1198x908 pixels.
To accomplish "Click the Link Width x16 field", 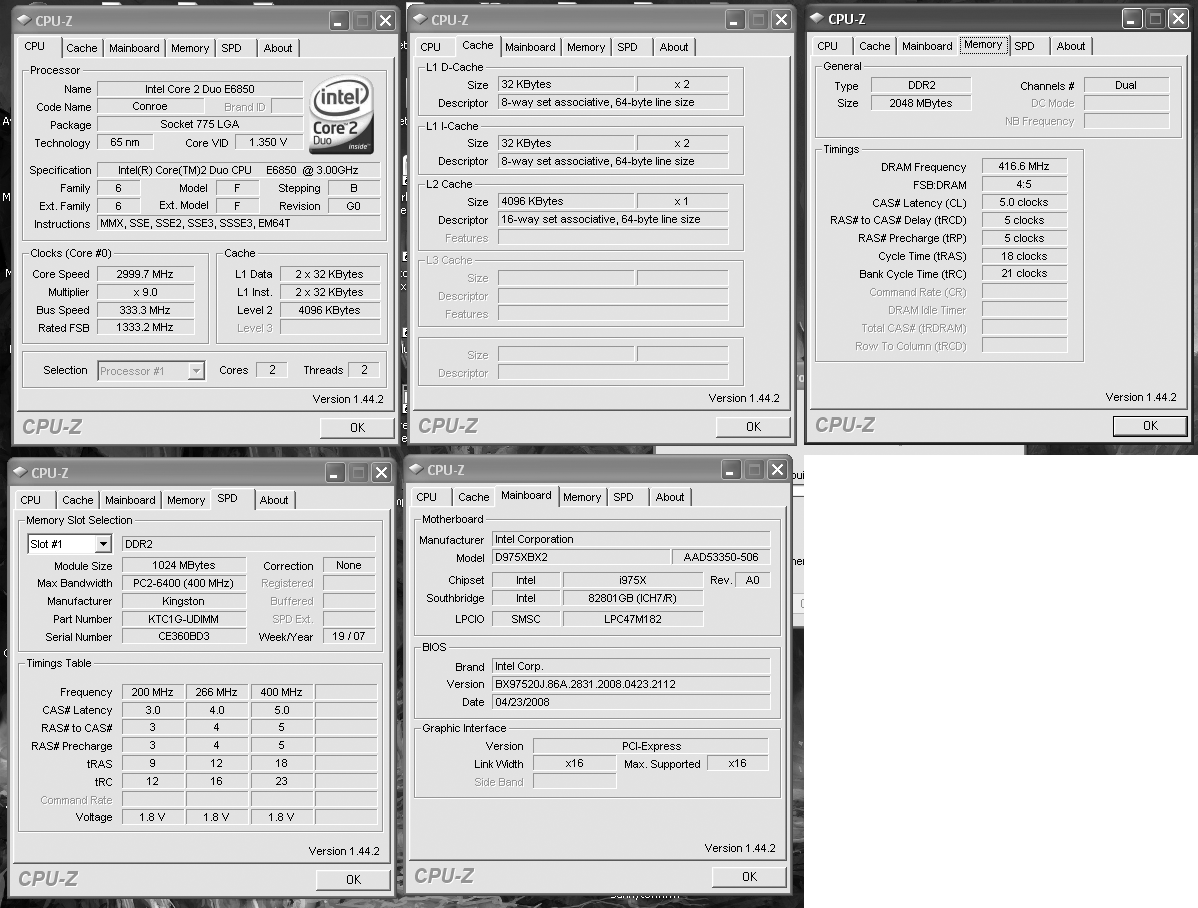I will [x=575, y=763].
